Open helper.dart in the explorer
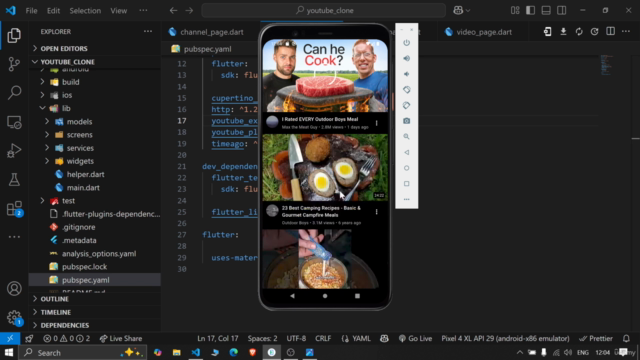The width and height of the screenshot is (640, 360). tap(85, 174)
